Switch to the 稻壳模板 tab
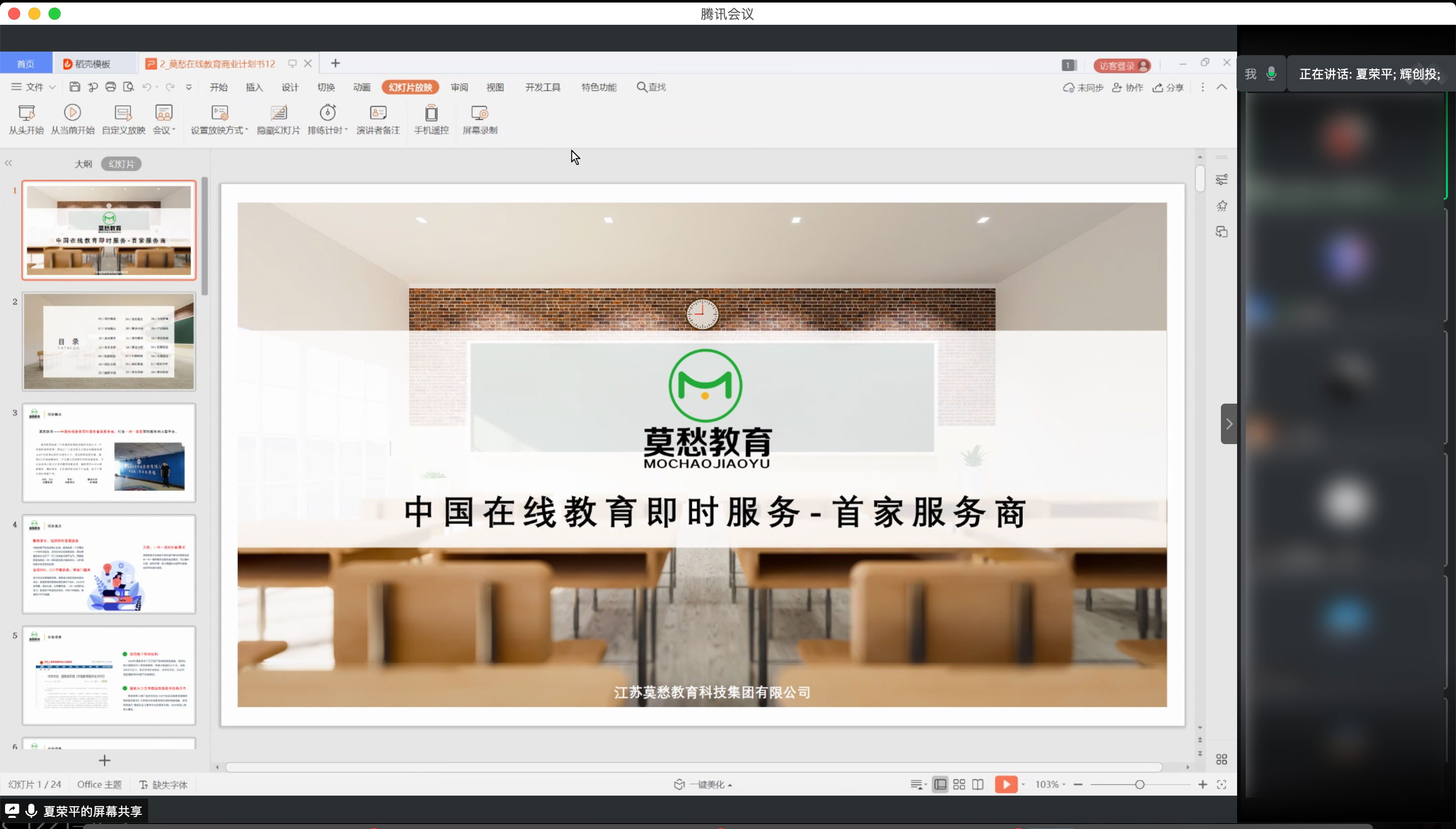The width and height of the screenshot is (1456, 829). click(93, 64)
